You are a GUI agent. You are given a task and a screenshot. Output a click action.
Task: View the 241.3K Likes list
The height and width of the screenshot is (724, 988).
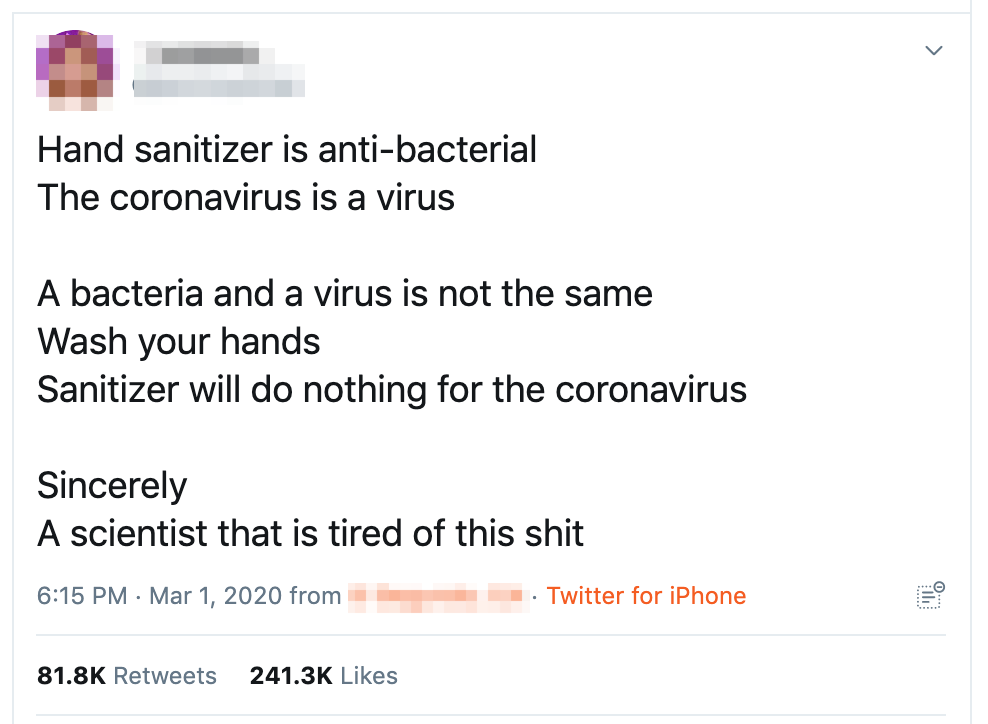pos(323,675)
